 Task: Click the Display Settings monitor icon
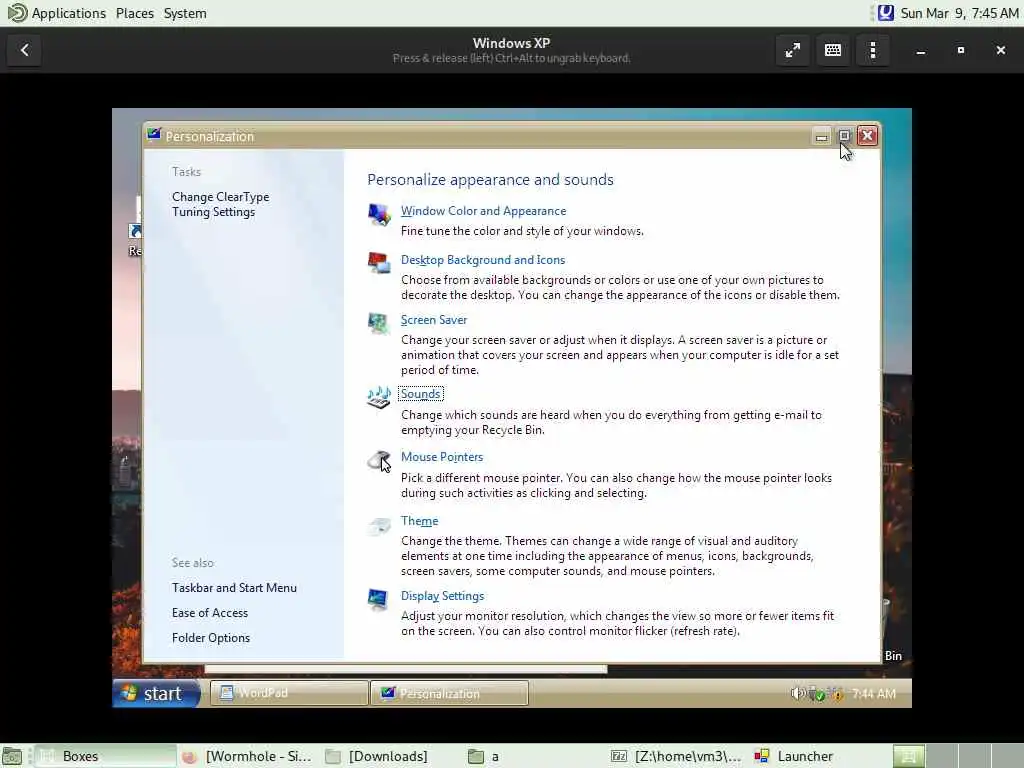coord(379,598)
